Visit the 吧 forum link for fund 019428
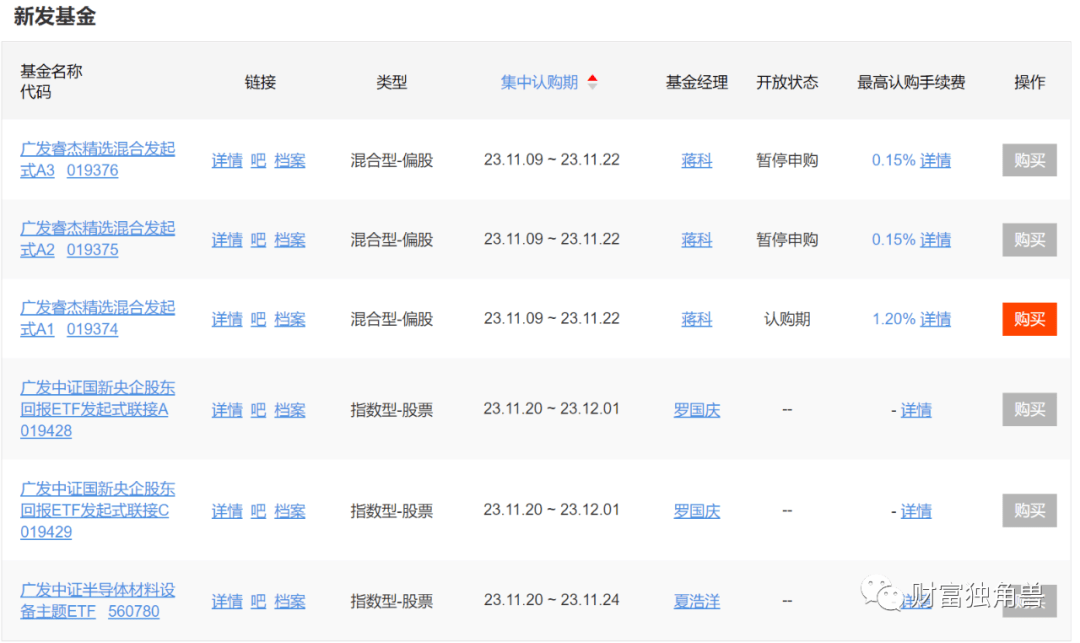 [x=258, y=410]
